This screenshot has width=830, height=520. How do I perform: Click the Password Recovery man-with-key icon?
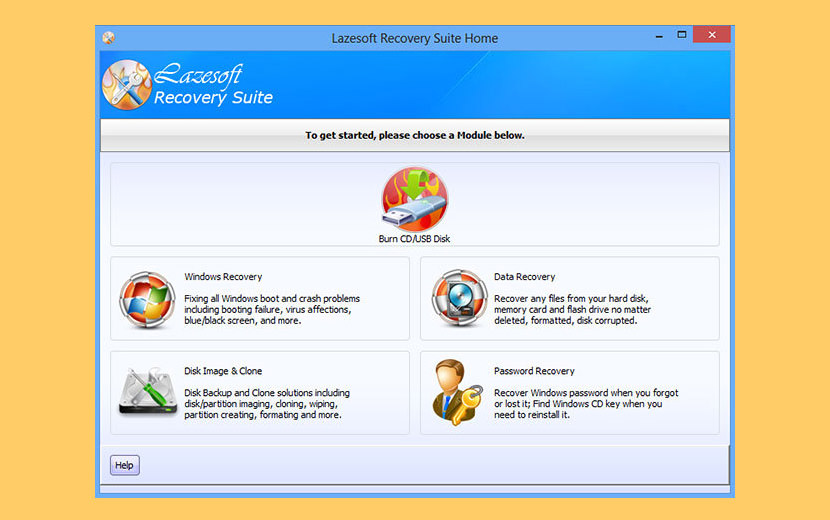457,392
